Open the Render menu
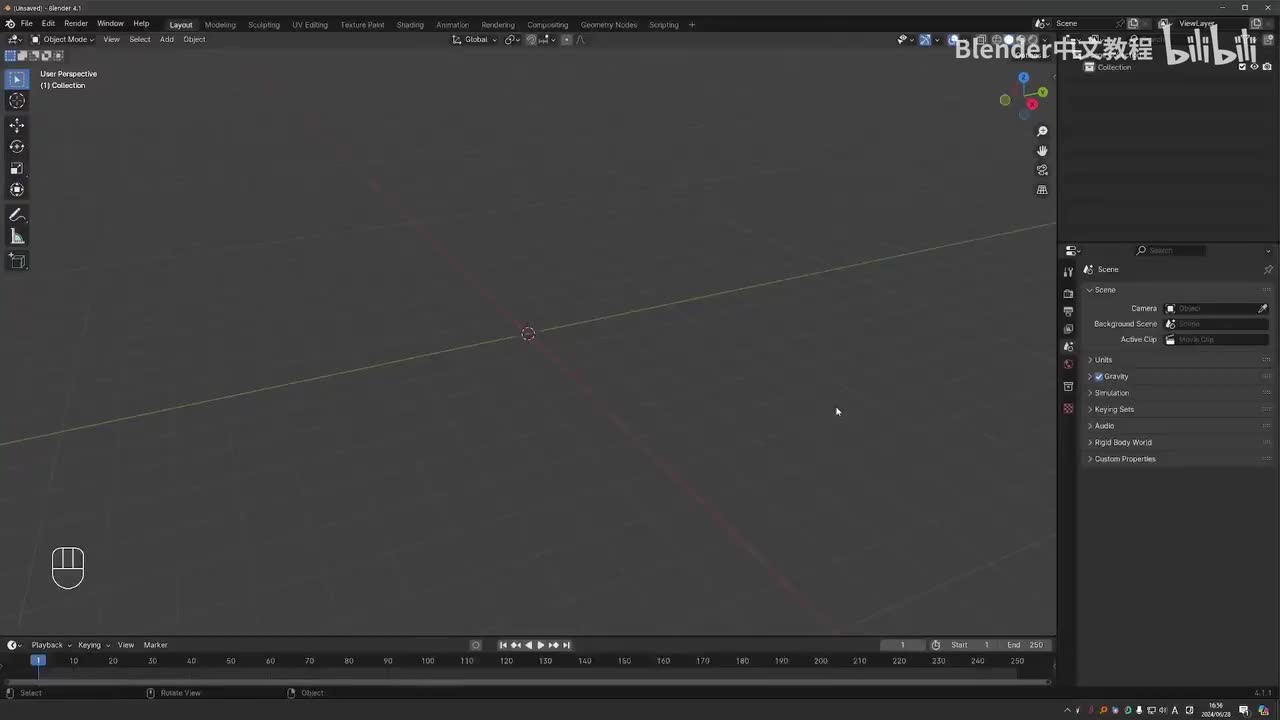 [76, 24]
